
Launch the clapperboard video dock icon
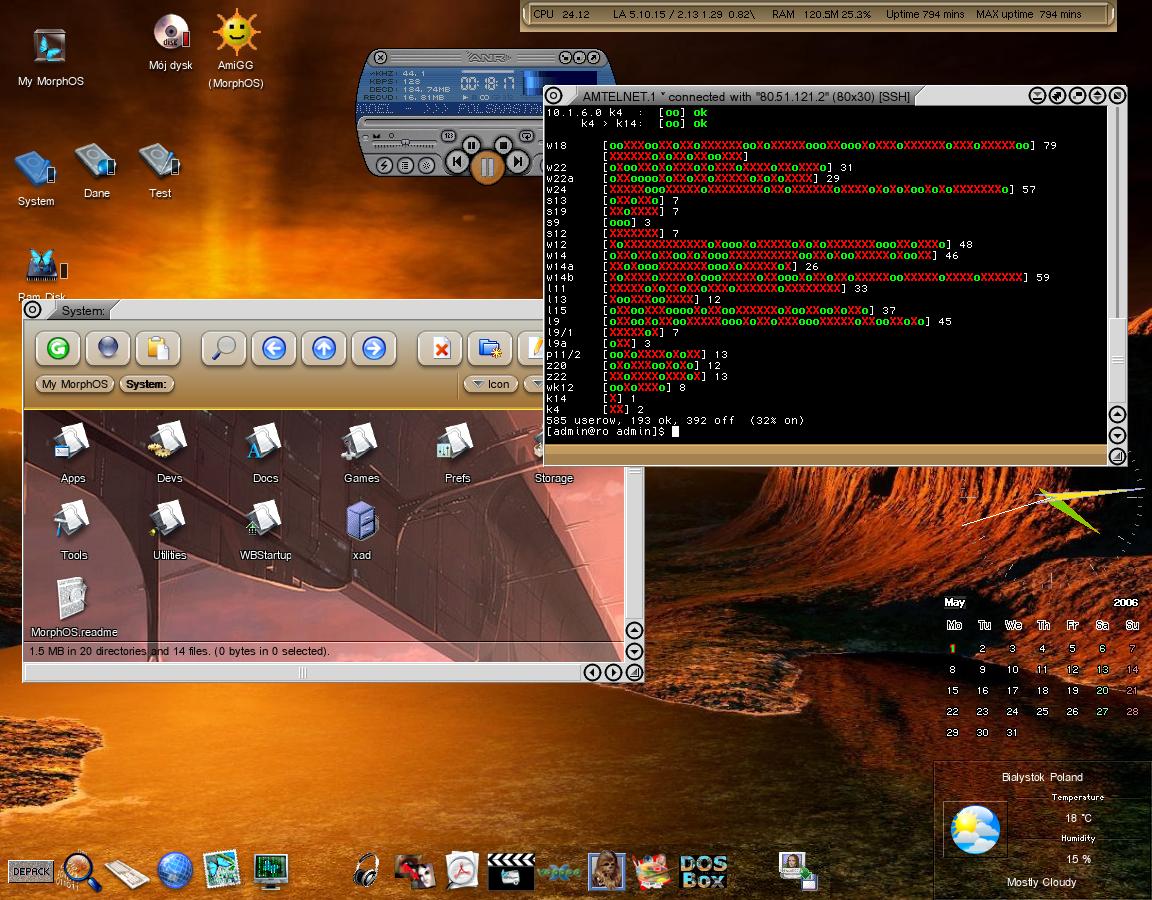511,871
